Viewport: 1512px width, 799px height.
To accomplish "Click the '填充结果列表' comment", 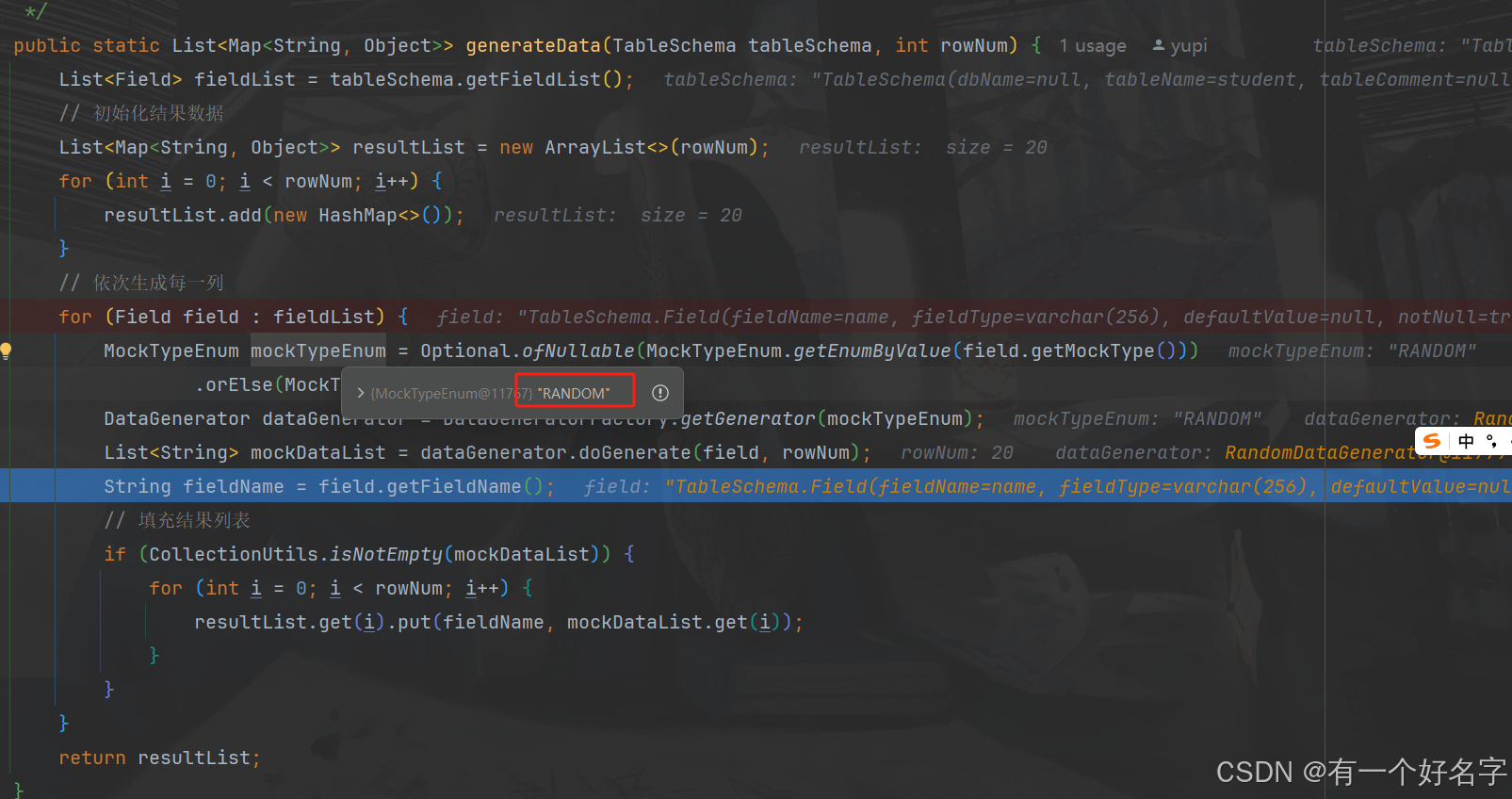I will [x=194, y=520].
